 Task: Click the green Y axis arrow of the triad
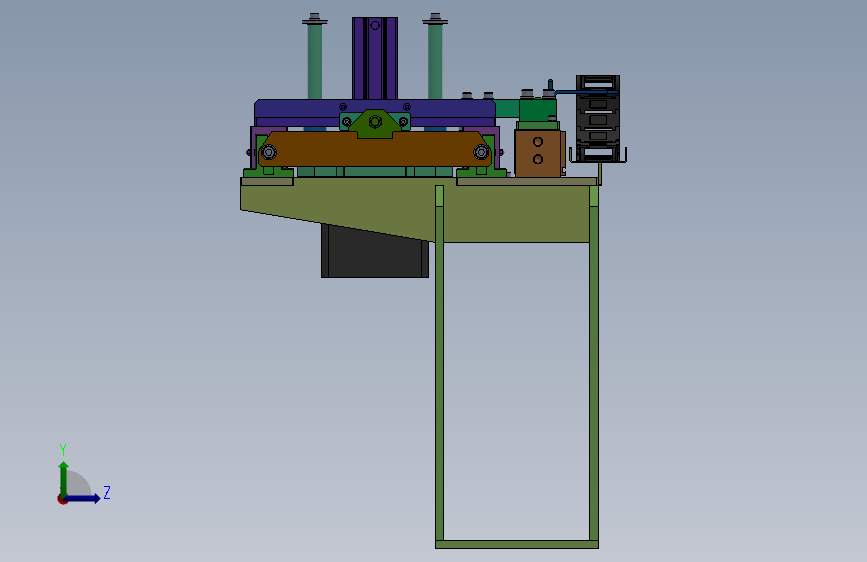(64, 478)
